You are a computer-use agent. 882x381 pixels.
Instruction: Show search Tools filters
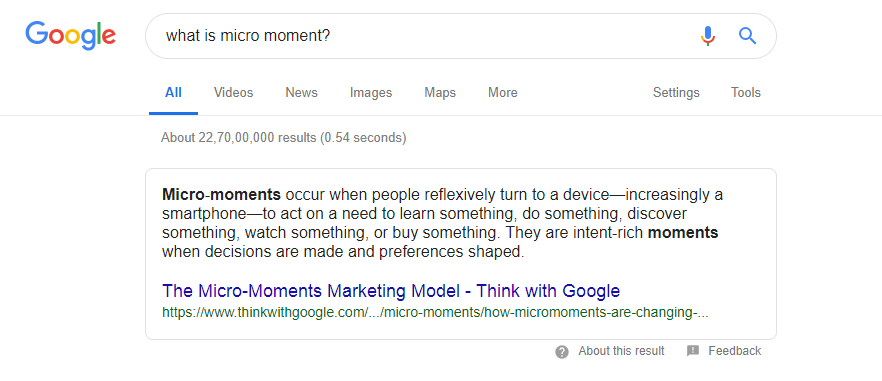point(746,92)
